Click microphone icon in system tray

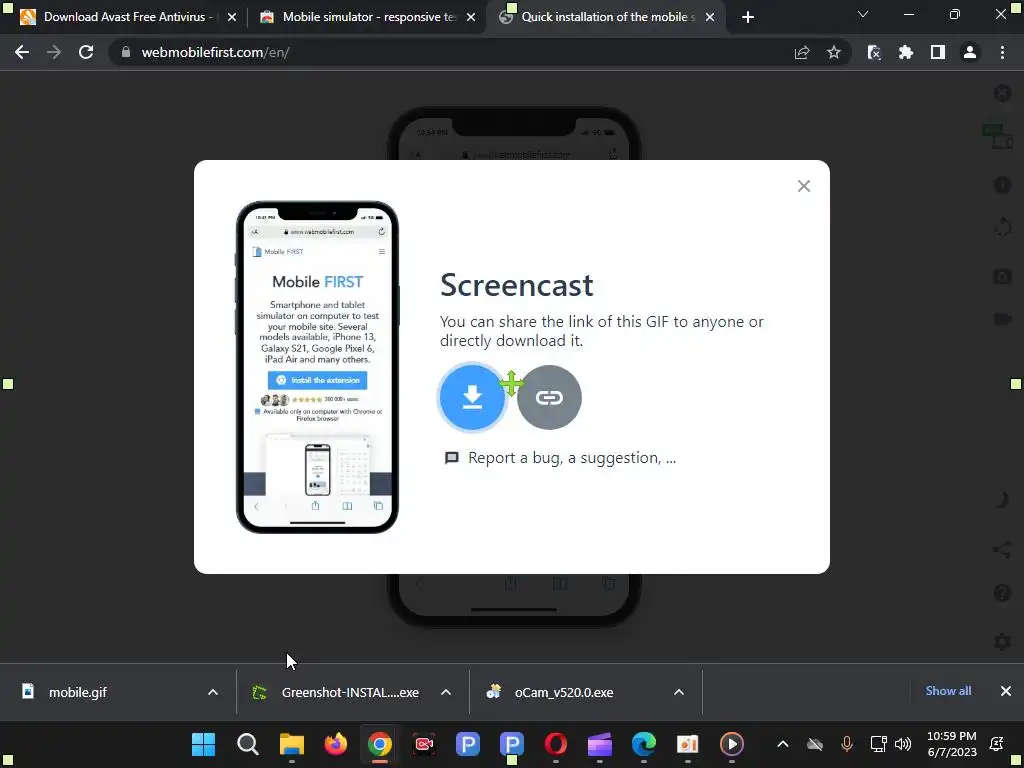pyautogui.click(x=846, y=744)
